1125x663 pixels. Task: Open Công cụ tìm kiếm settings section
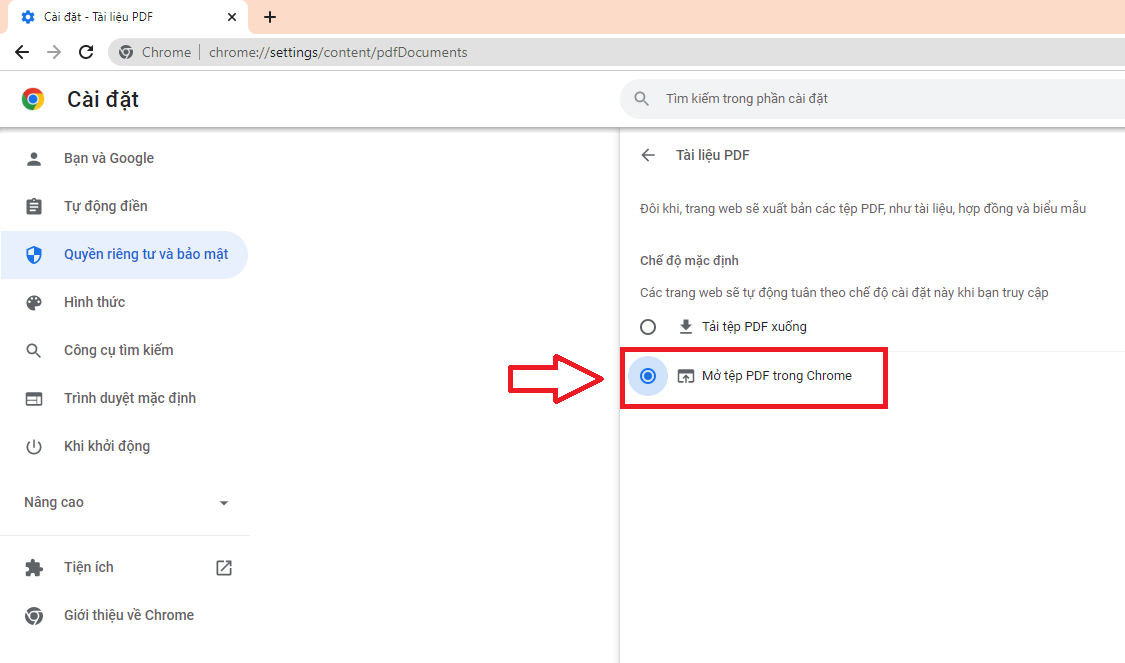coord(126,351)
